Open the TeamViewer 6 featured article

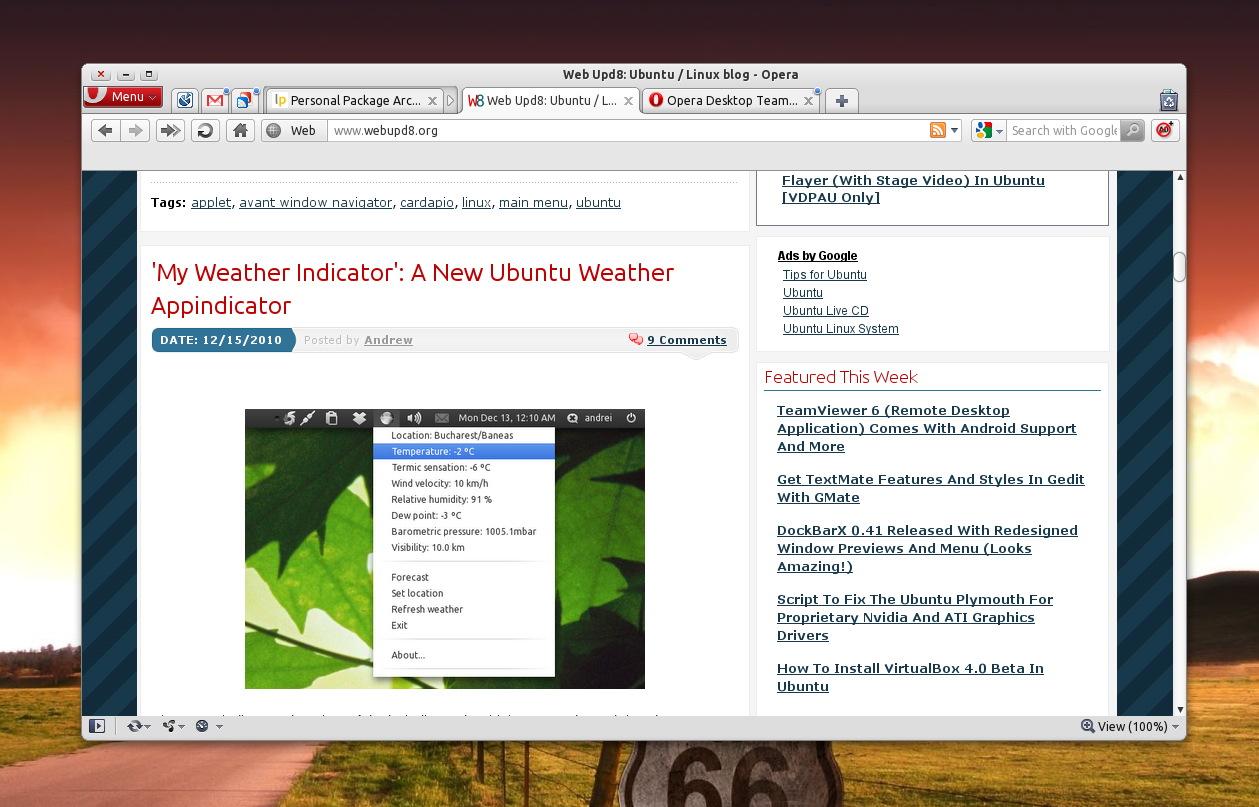click(x=927, y=428)
